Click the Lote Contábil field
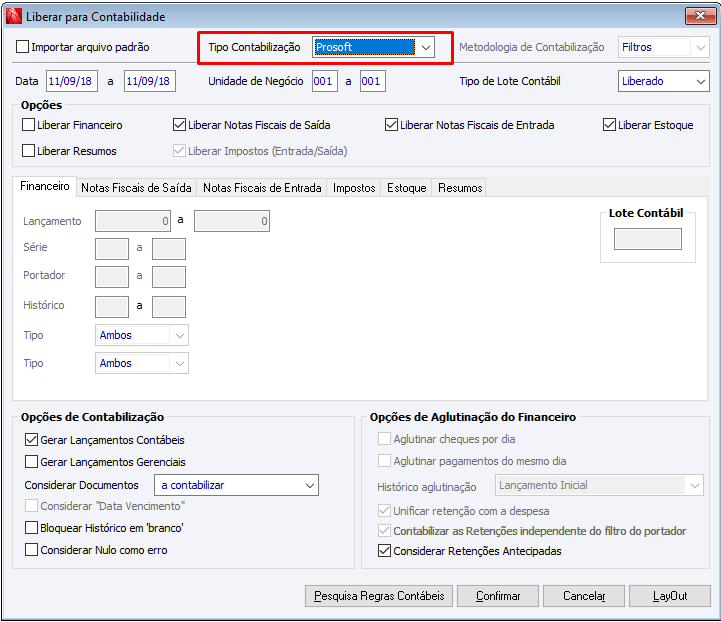The height and width of the screenshot is (622, 721). tap(647, 240)
